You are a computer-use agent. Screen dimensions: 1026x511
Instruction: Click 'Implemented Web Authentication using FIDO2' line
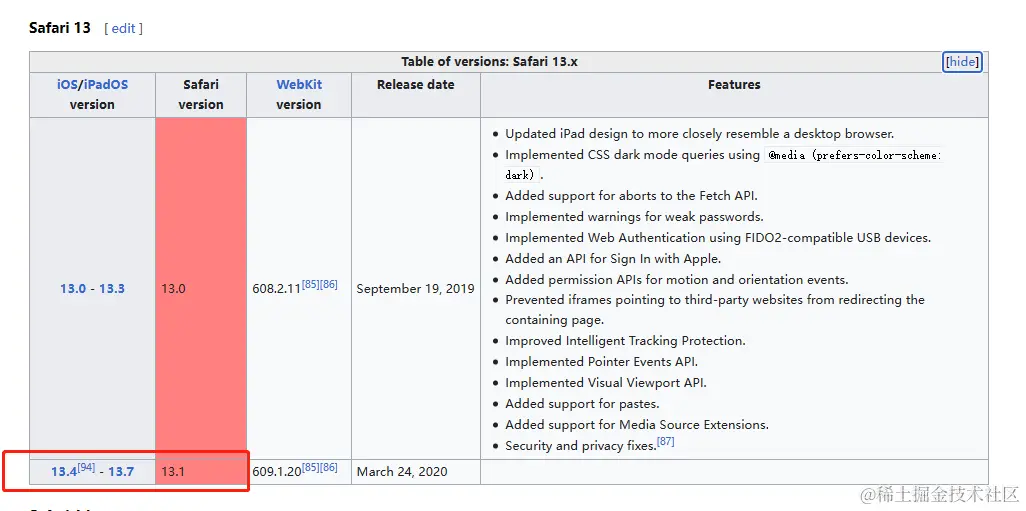pyautogui.click(x=718, y=238)
